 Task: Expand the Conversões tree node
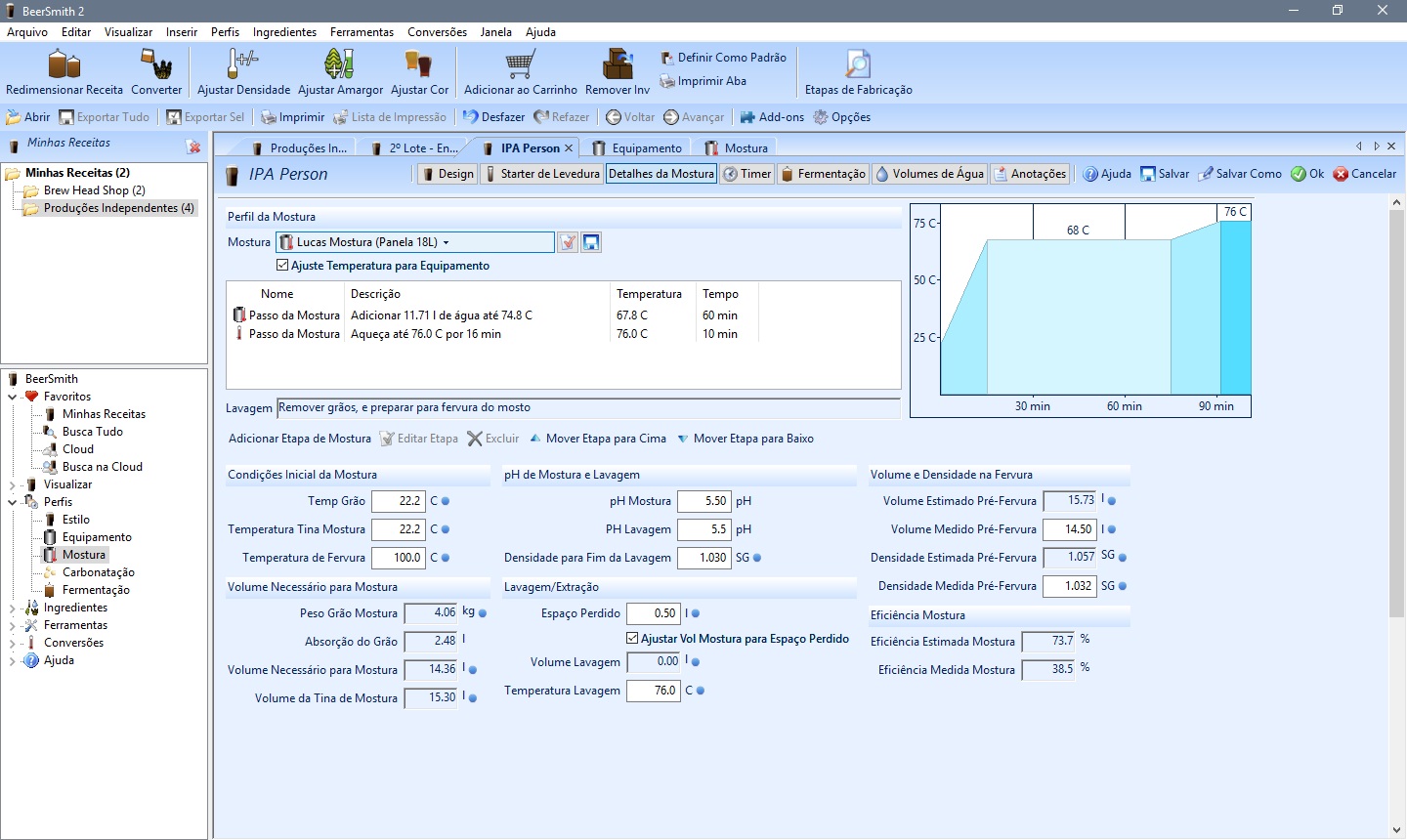point(13,643)
